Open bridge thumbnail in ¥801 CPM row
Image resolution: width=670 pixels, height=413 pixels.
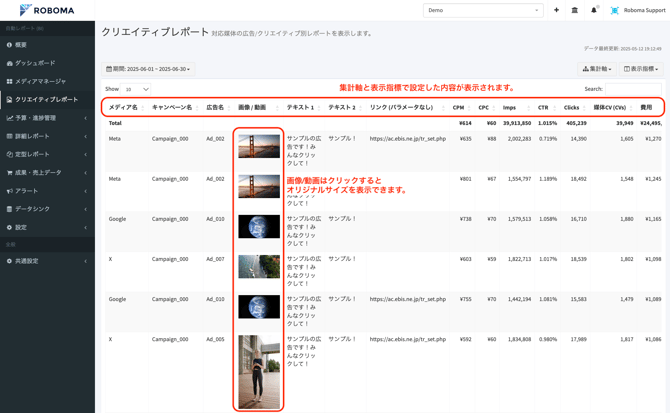point(259,186)
